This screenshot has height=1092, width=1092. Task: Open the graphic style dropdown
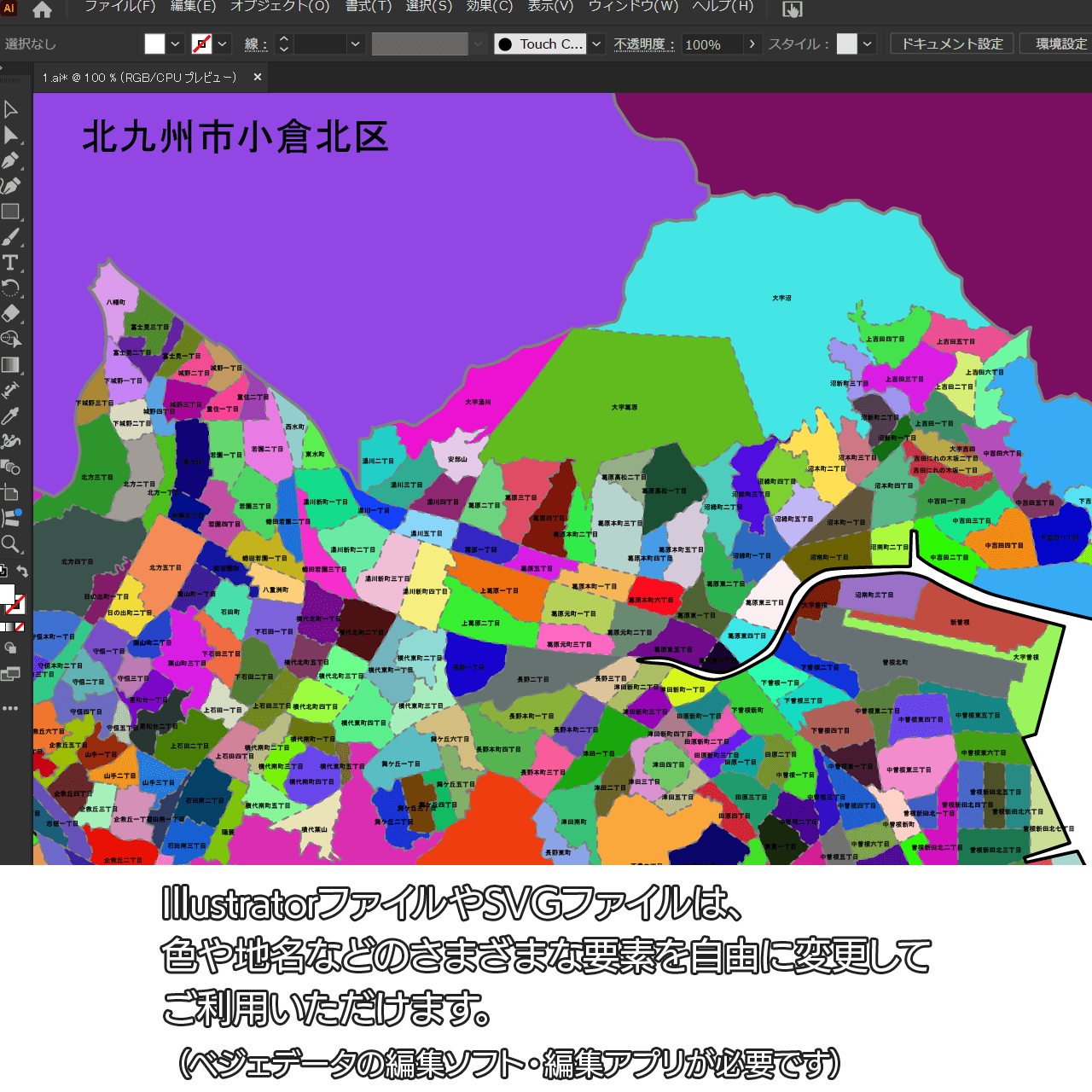pyautogui.click(x=868, y=44)
